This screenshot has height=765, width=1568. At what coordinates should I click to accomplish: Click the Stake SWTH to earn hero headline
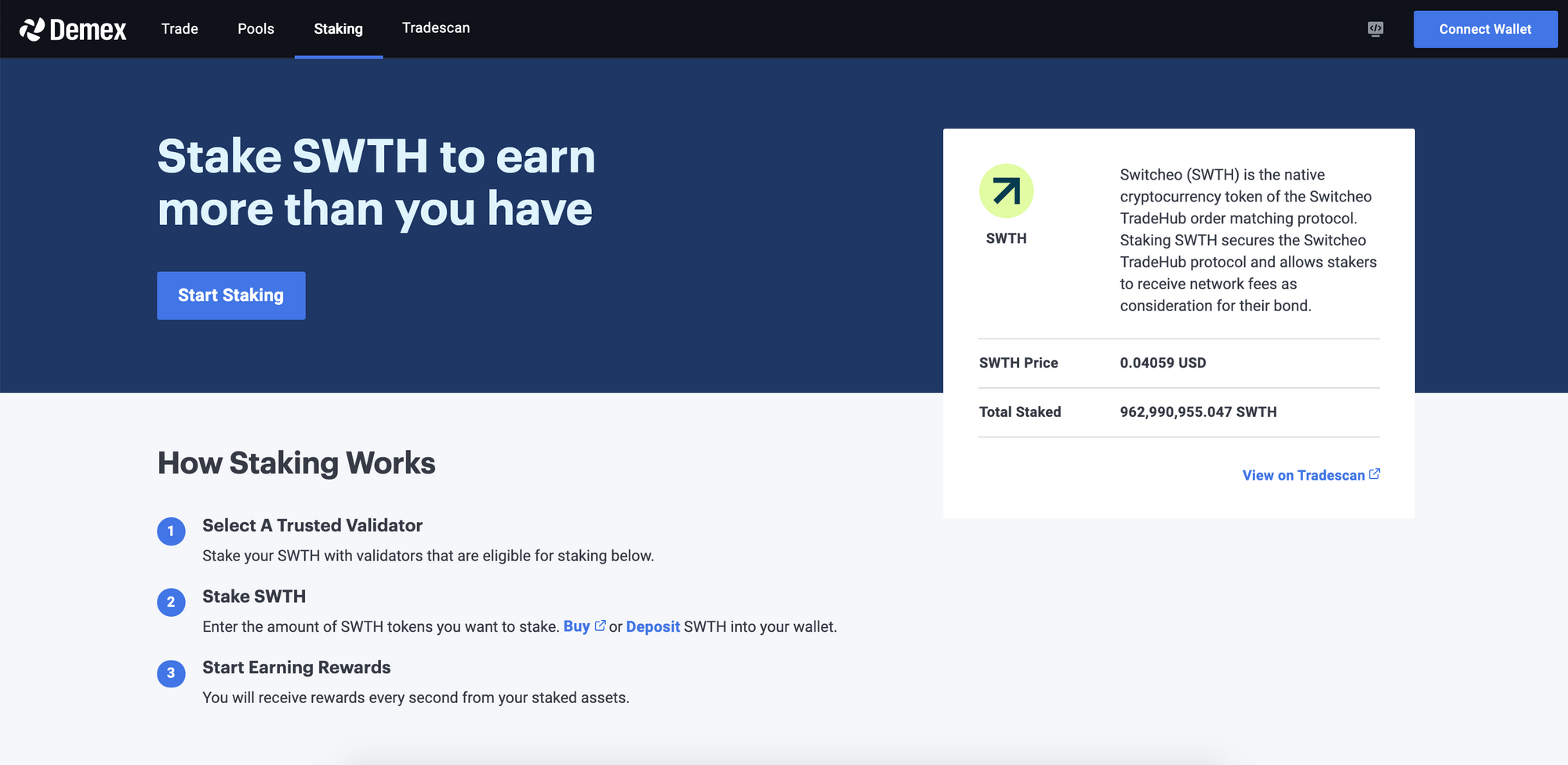pos(376,183)
